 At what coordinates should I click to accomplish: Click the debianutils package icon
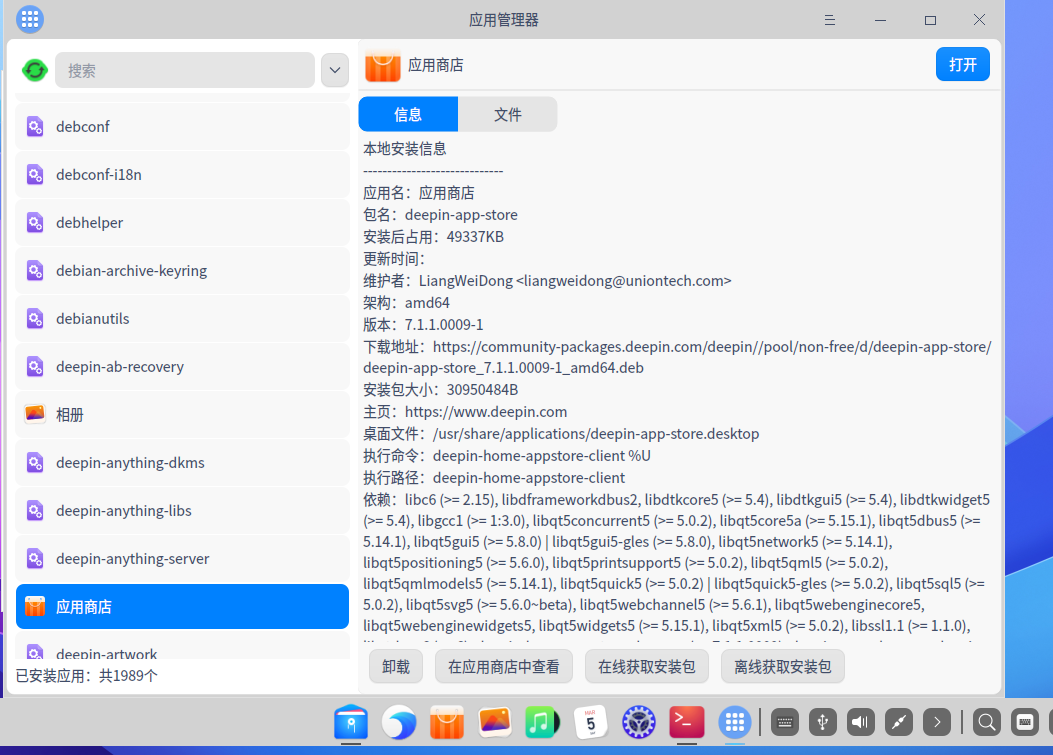coord(35,318)
